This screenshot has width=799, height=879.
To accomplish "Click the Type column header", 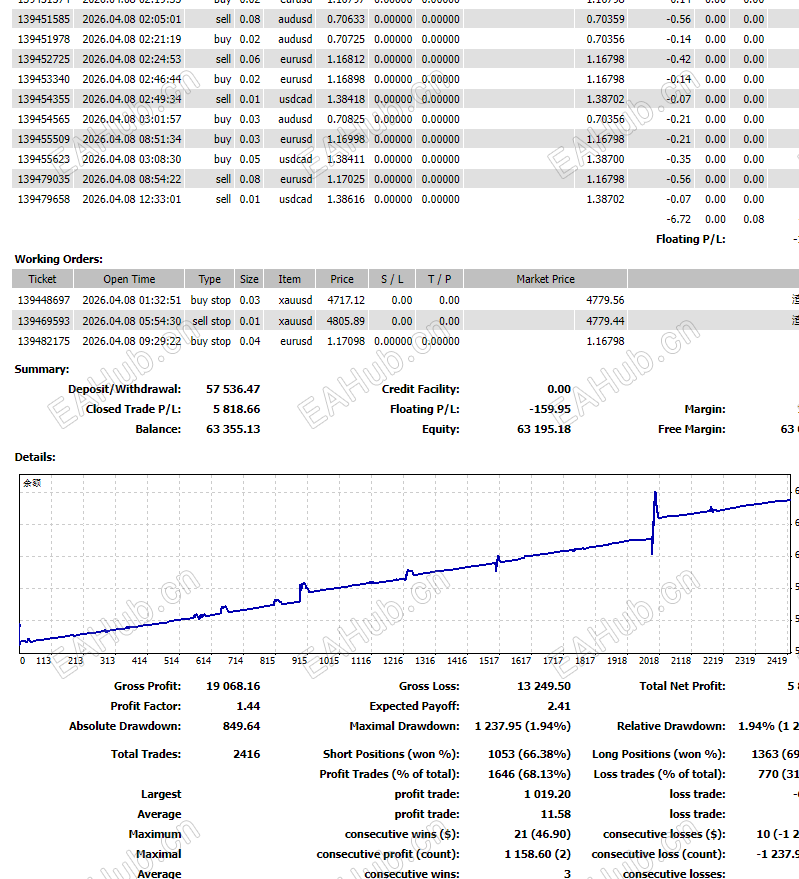I will (x=209, y=279).
